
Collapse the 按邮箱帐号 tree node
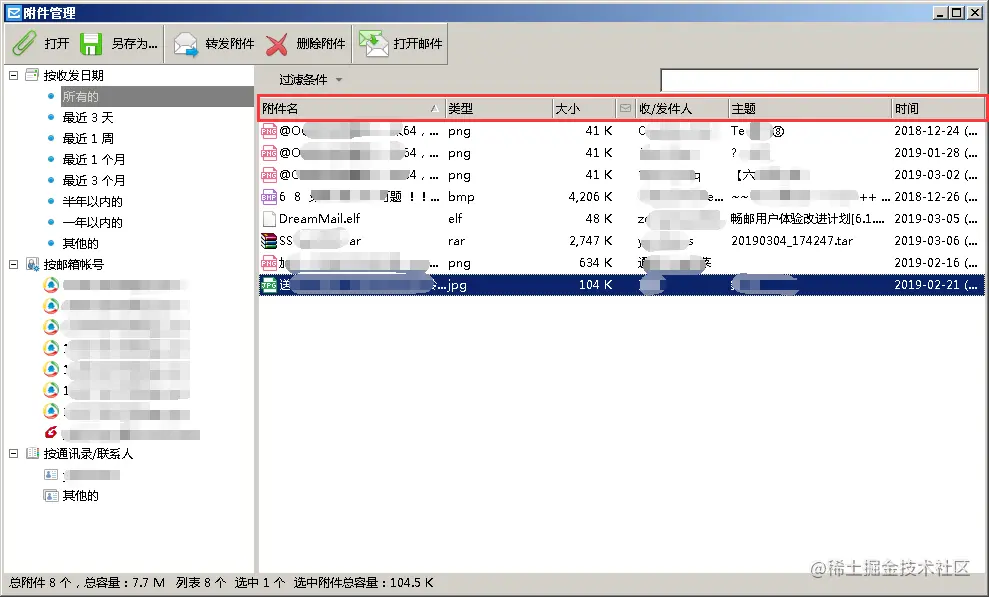(13, 264)
